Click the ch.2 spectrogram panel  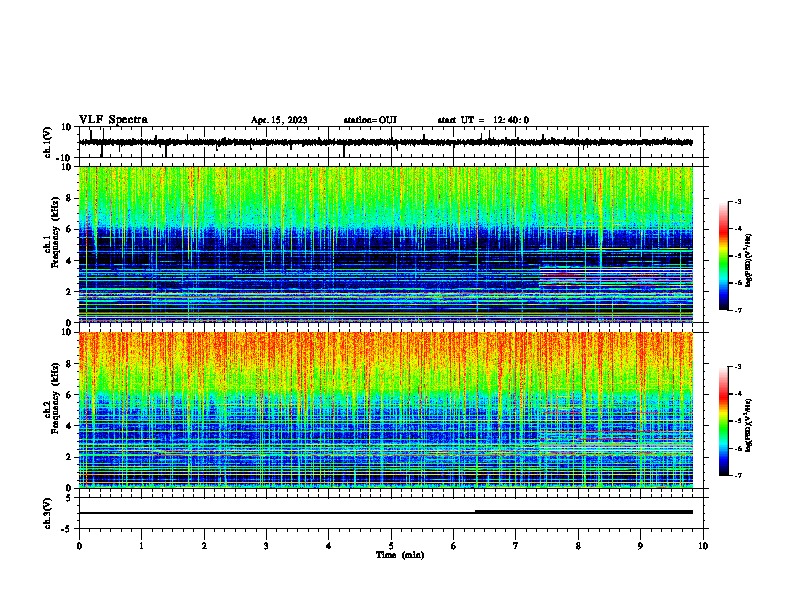tap(386, 410)
